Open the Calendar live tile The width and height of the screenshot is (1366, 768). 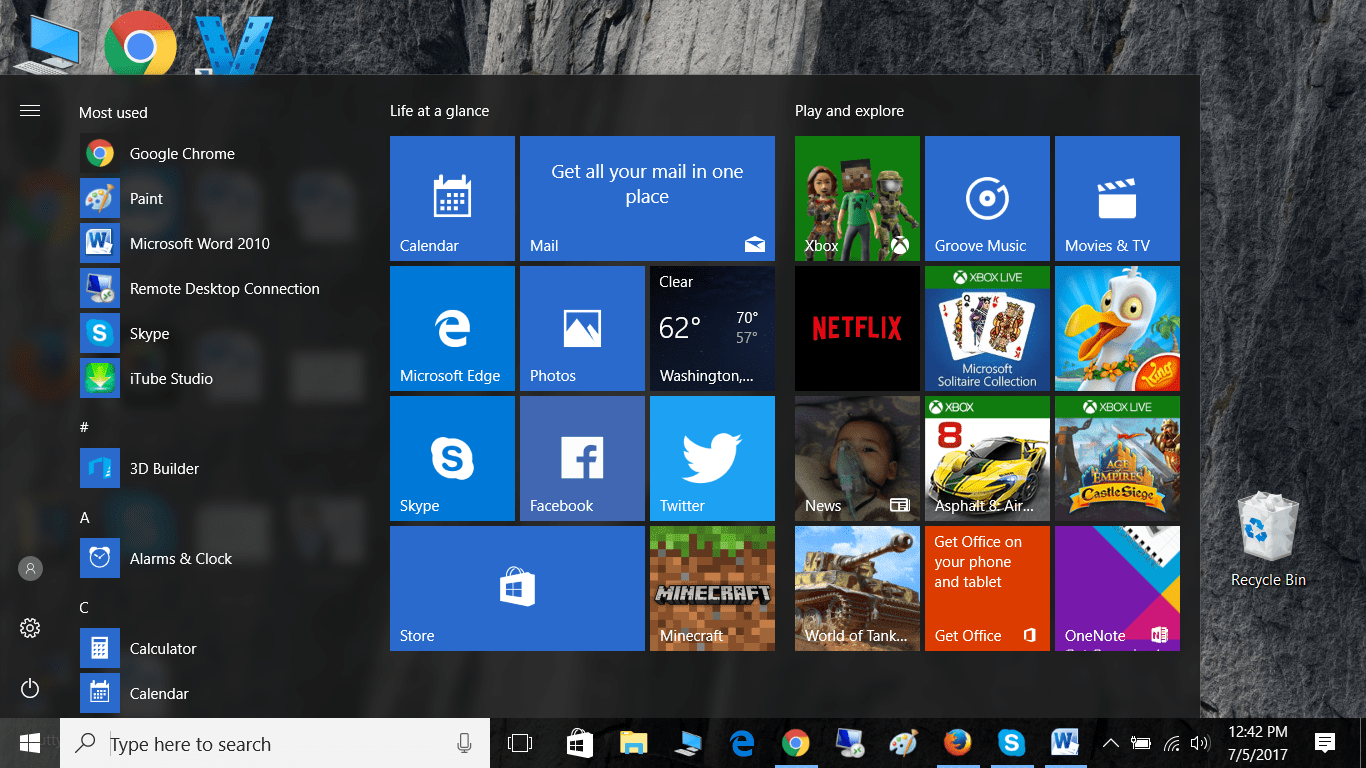tap(452, 199)
